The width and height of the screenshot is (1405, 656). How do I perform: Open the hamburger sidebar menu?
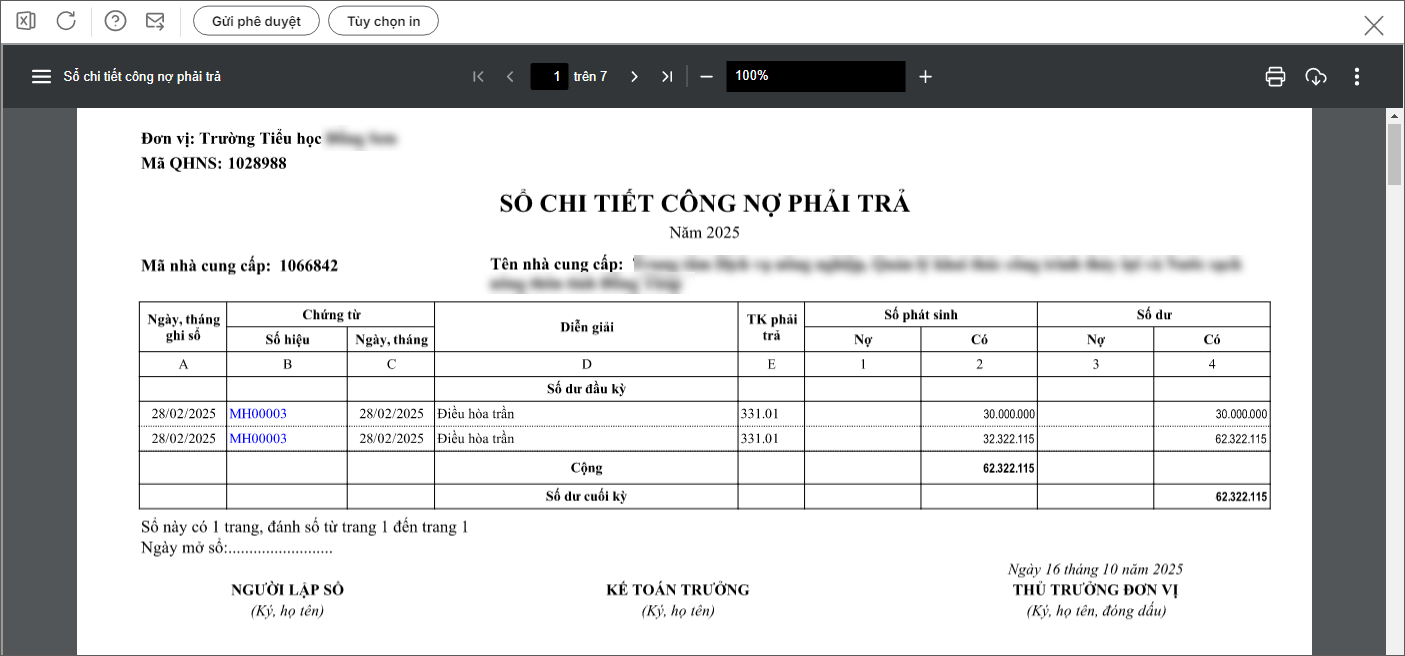point(41,76)
